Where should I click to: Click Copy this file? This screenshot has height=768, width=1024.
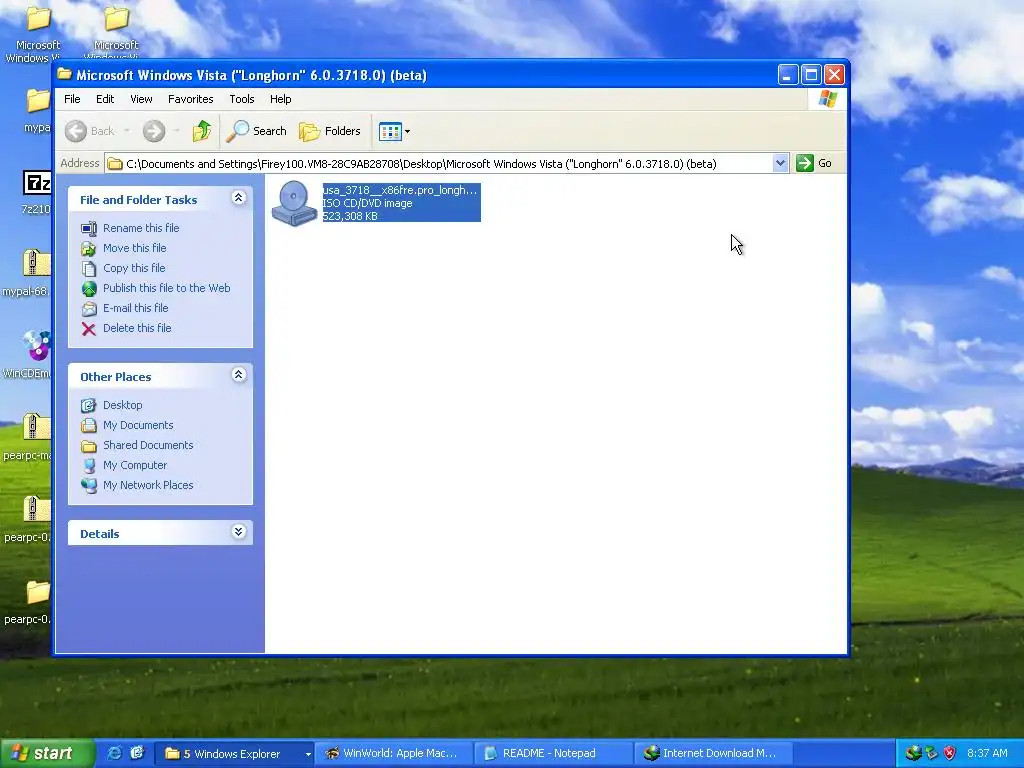point(134,268)
